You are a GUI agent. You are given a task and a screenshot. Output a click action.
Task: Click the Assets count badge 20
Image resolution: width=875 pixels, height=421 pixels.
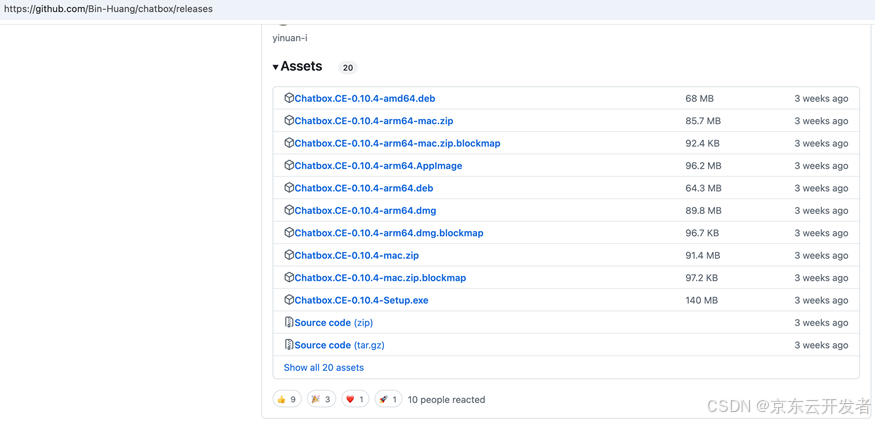348,68
